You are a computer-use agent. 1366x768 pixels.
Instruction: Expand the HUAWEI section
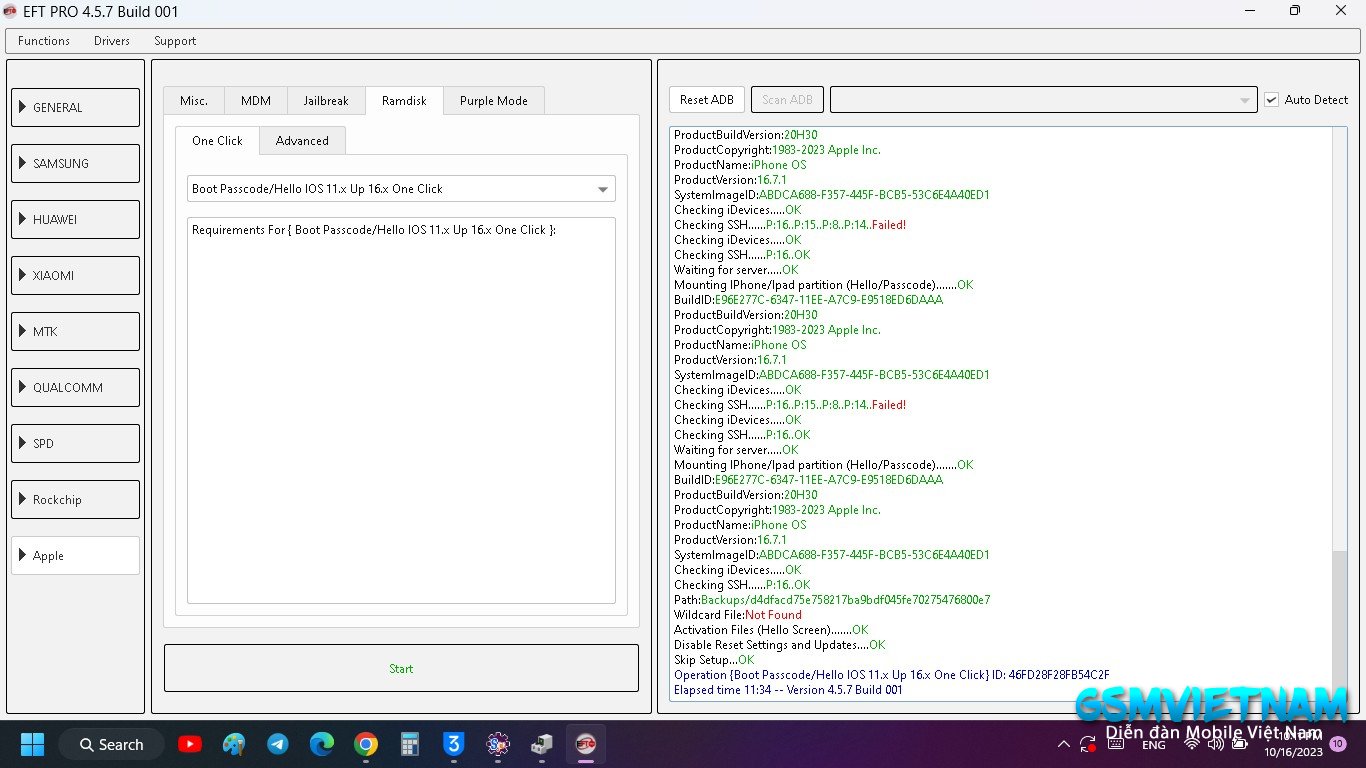76,219
